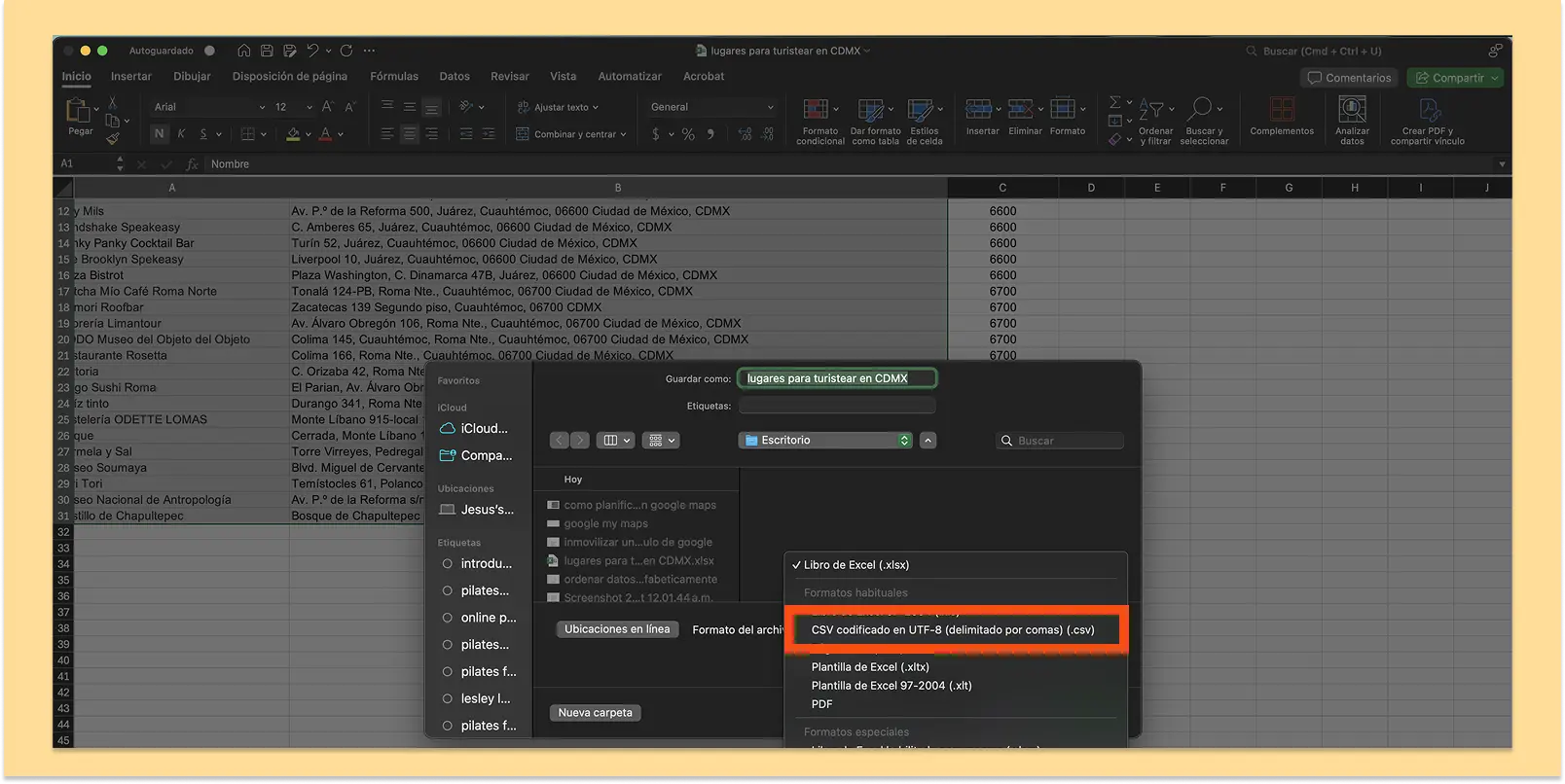Image resolution: width=1565 pixels, height=784 pixels.
Task: Click the Increase Font Size icon
Action: click(328, 107)
